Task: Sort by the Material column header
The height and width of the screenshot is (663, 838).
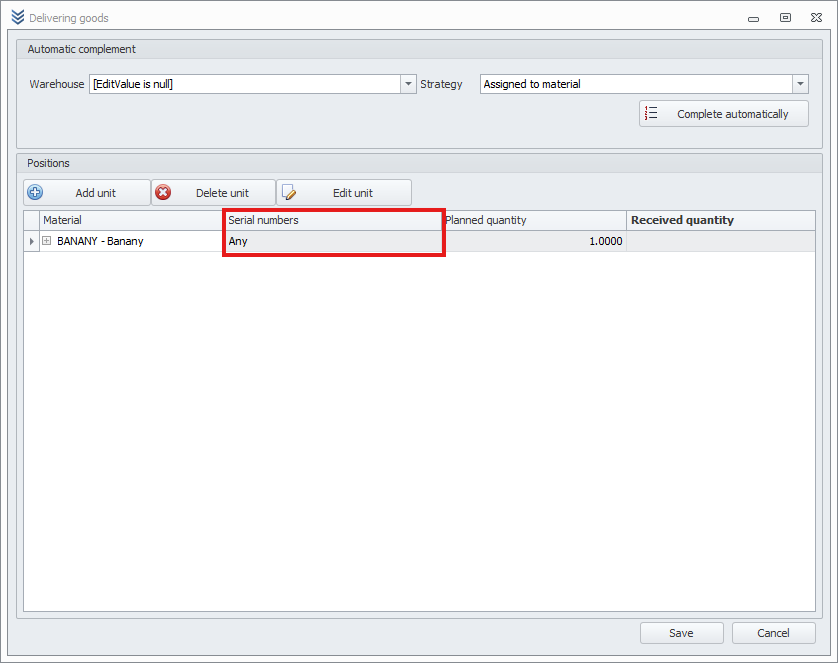Action: point(131,220)
